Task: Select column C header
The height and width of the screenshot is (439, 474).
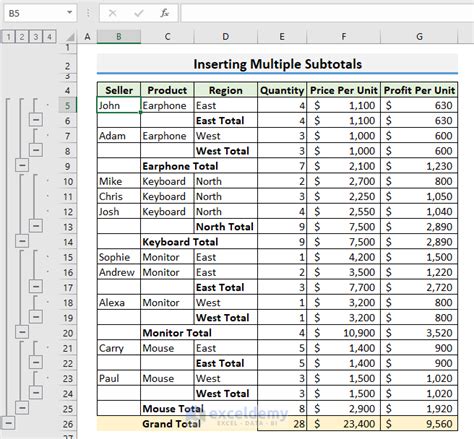Action: 167,37
